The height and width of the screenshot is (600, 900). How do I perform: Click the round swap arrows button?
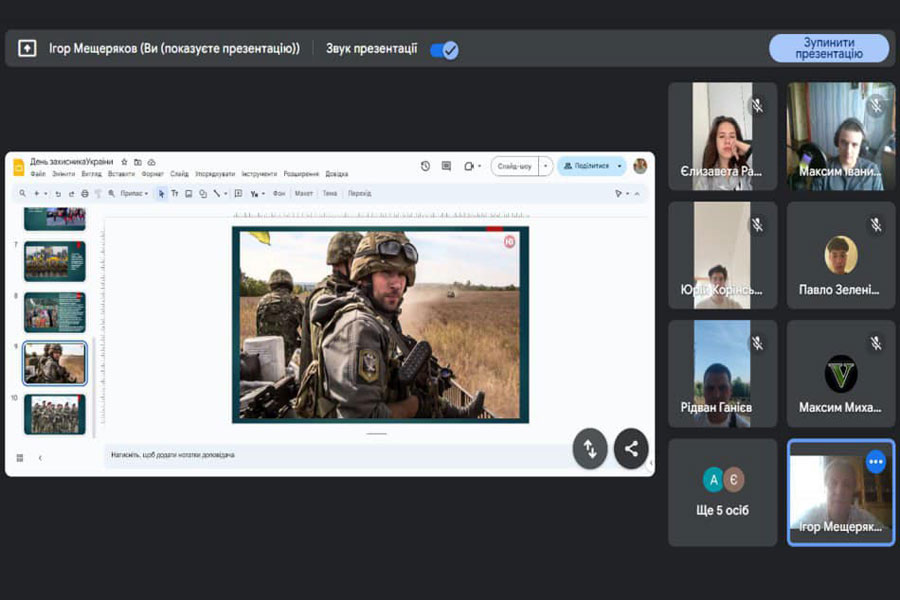click(590, 449)
